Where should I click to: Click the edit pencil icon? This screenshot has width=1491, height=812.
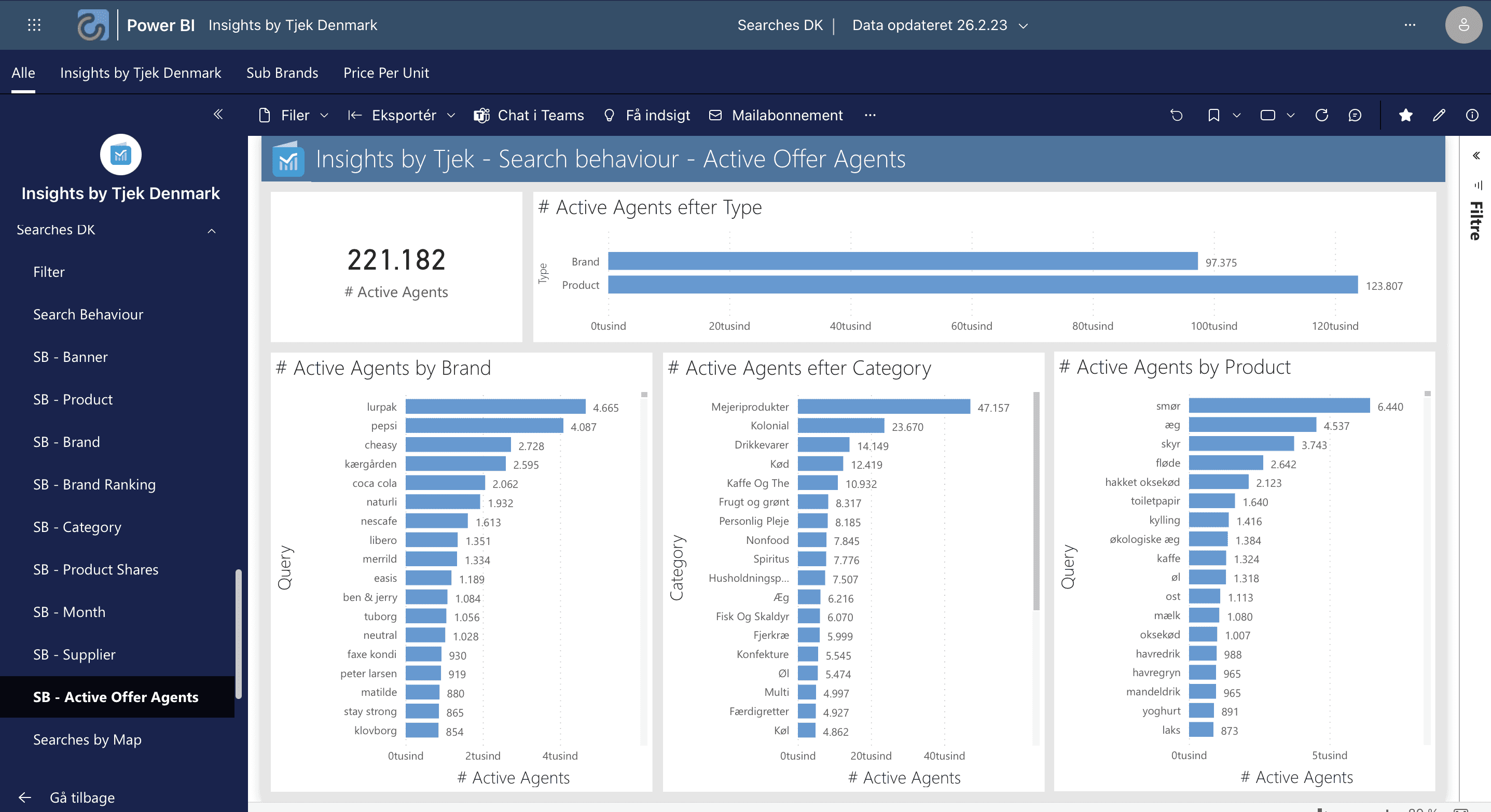click(1439, 115)
